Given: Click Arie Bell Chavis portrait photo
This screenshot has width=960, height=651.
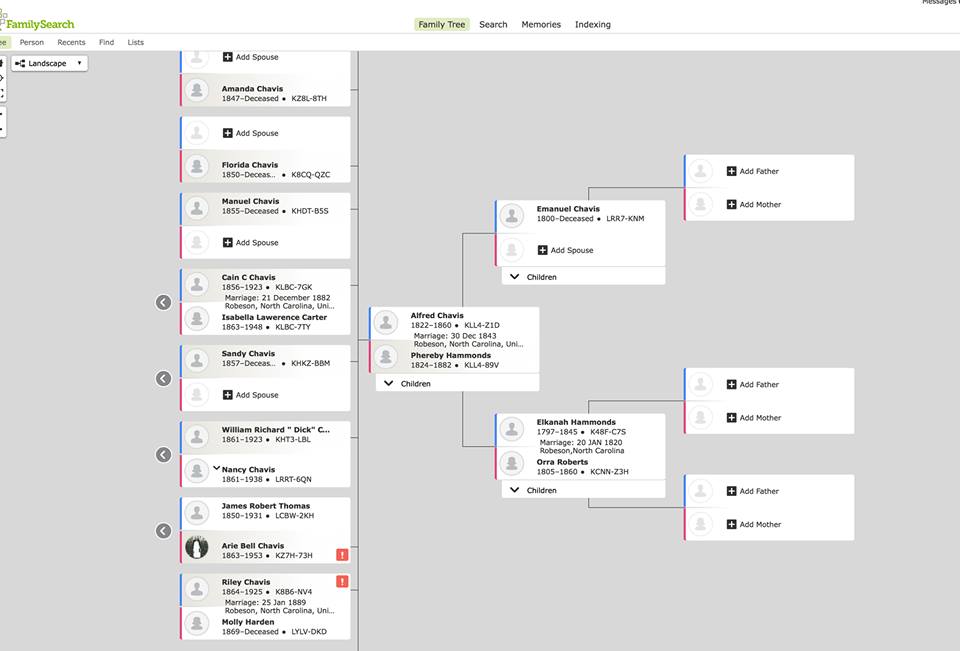Looking at the screenshot, I should (197, 547).
